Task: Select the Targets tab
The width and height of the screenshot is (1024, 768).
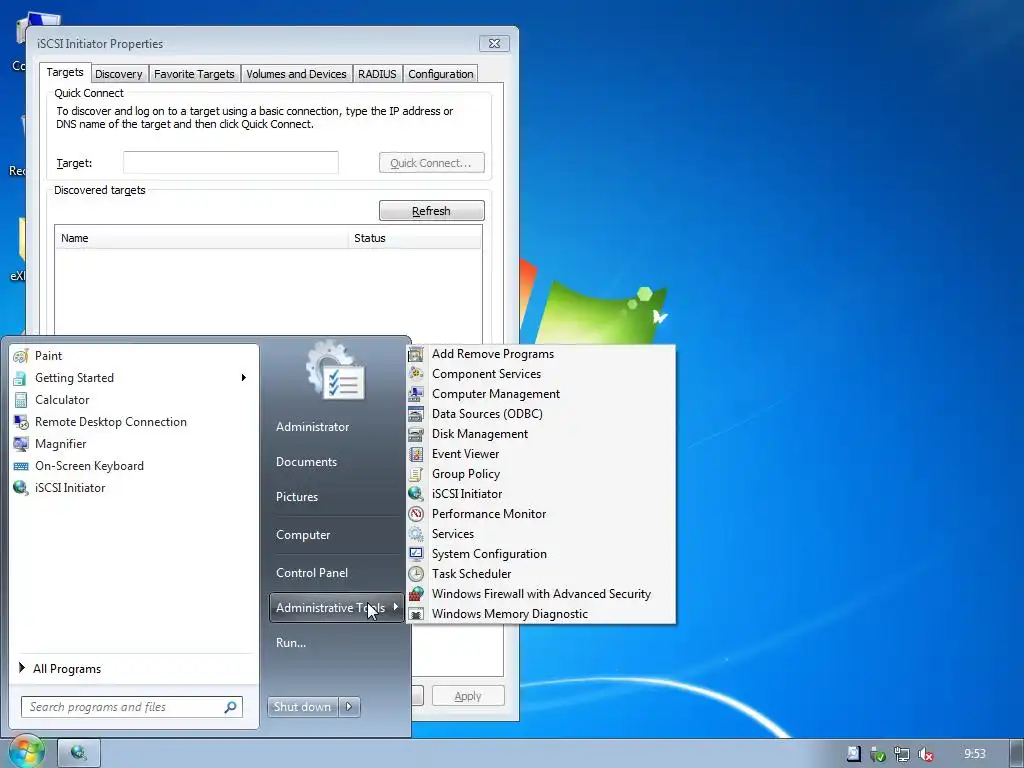Action: 65,72
